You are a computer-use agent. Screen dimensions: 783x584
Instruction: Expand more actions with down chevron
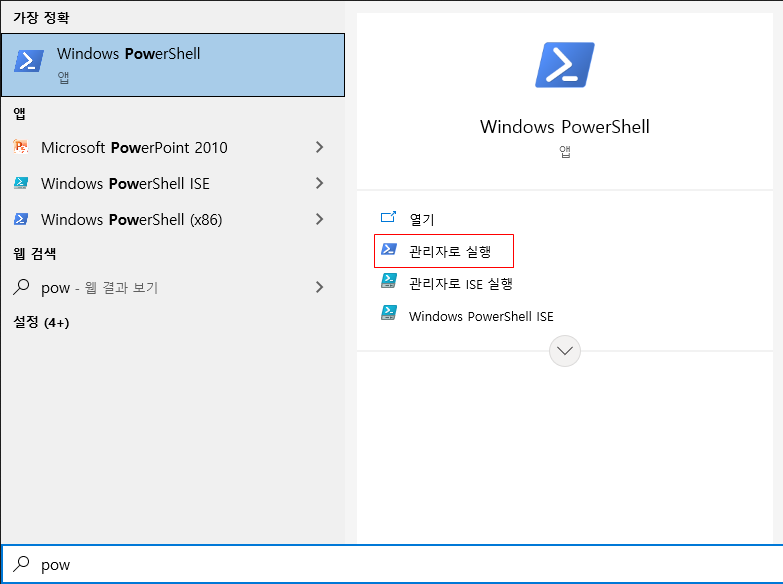[565, 351]
